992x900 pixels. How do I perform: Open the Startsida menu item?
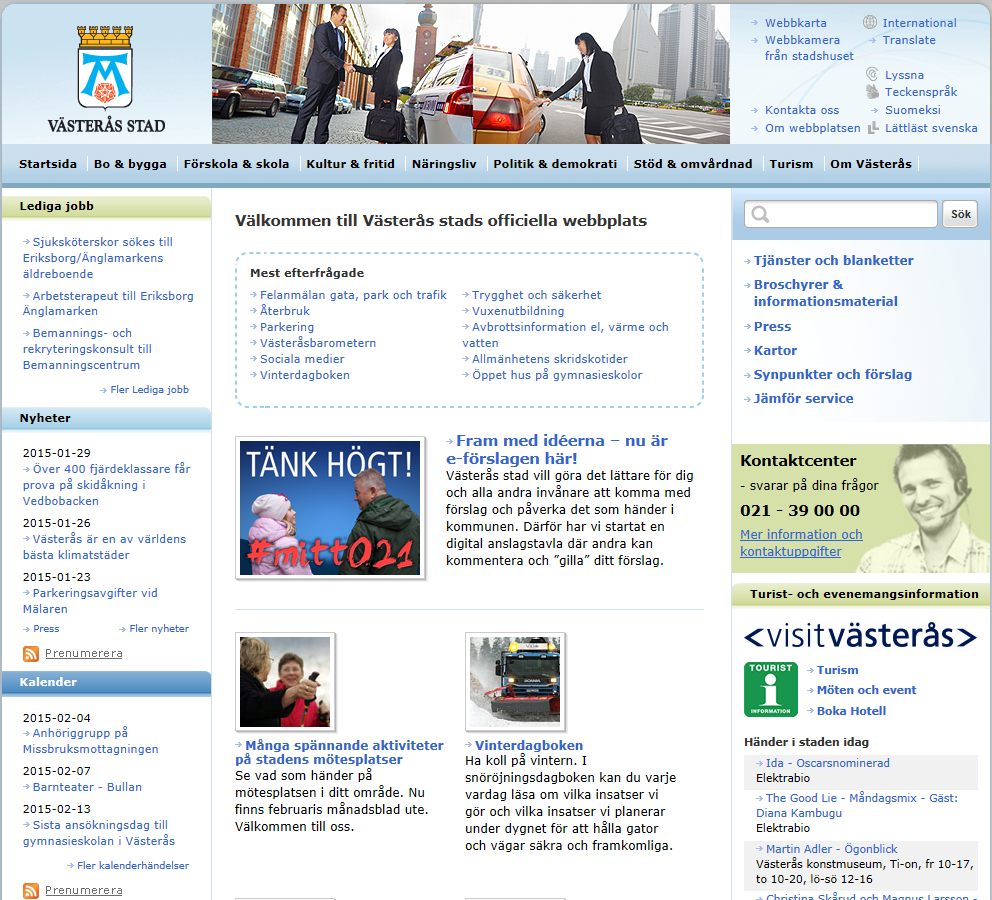tap(47, 164)
